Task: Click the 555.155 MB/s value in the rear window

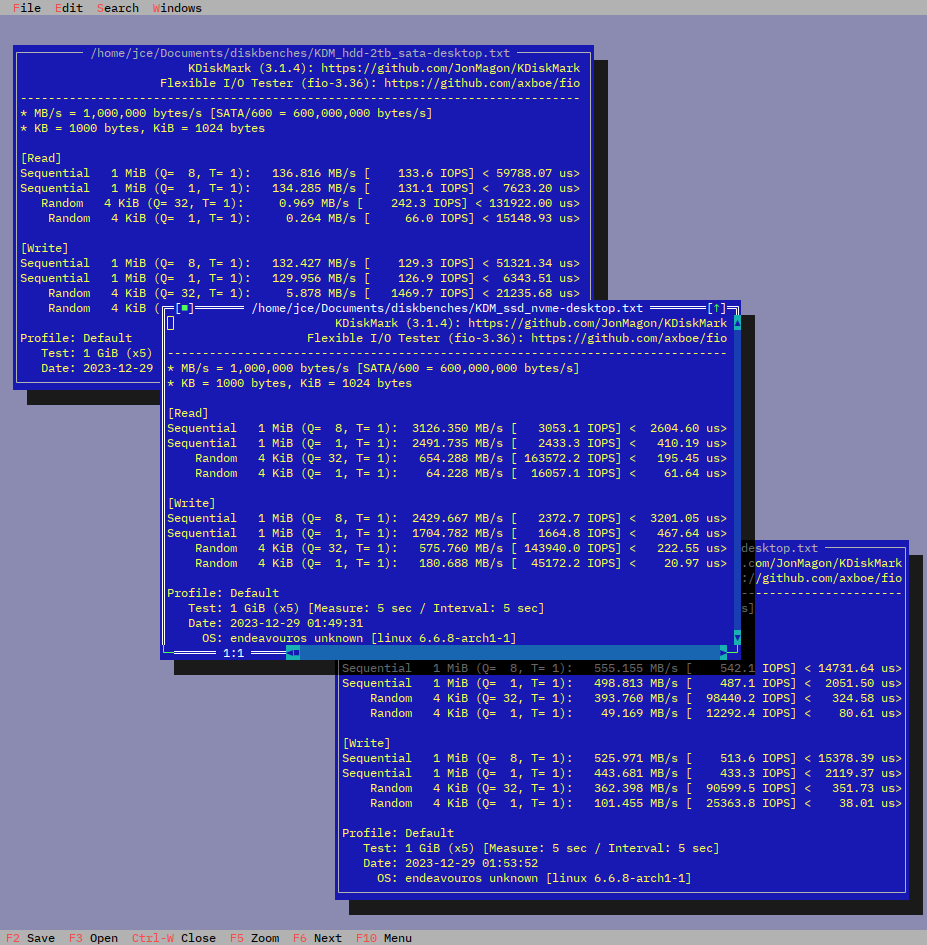Action: click(x=636, y=668)
